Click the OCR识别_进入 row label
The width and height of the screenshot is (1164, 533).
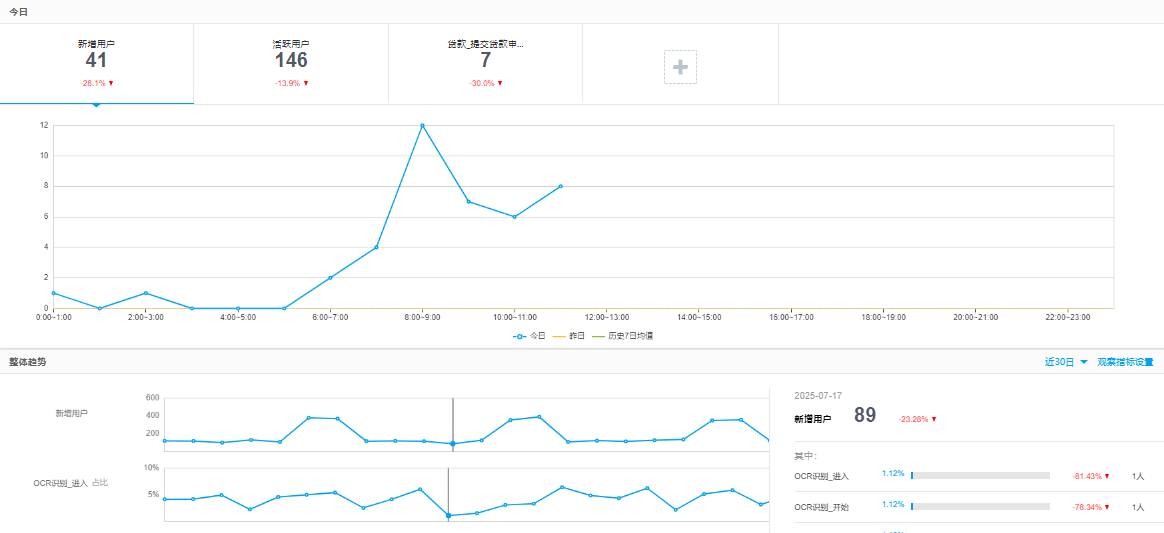coord(821,477)
